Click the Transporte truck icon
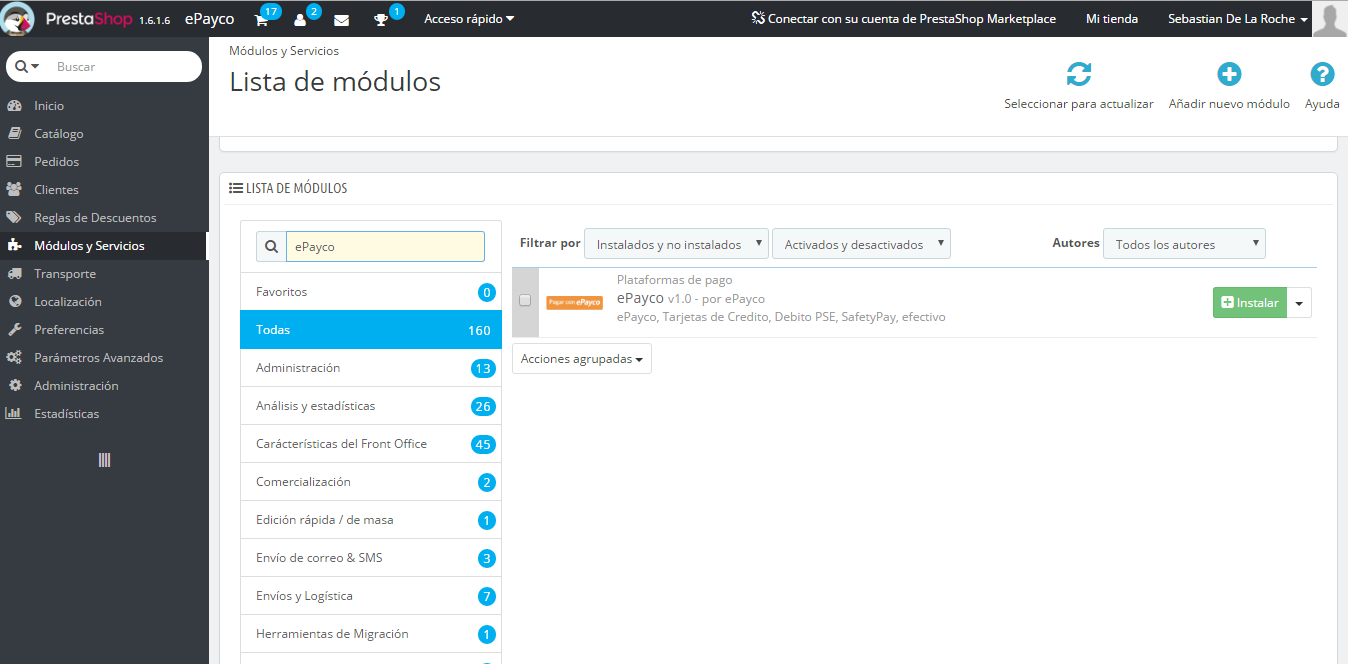This screenshot has height=664, width=1348. click(x=14, y=273)
